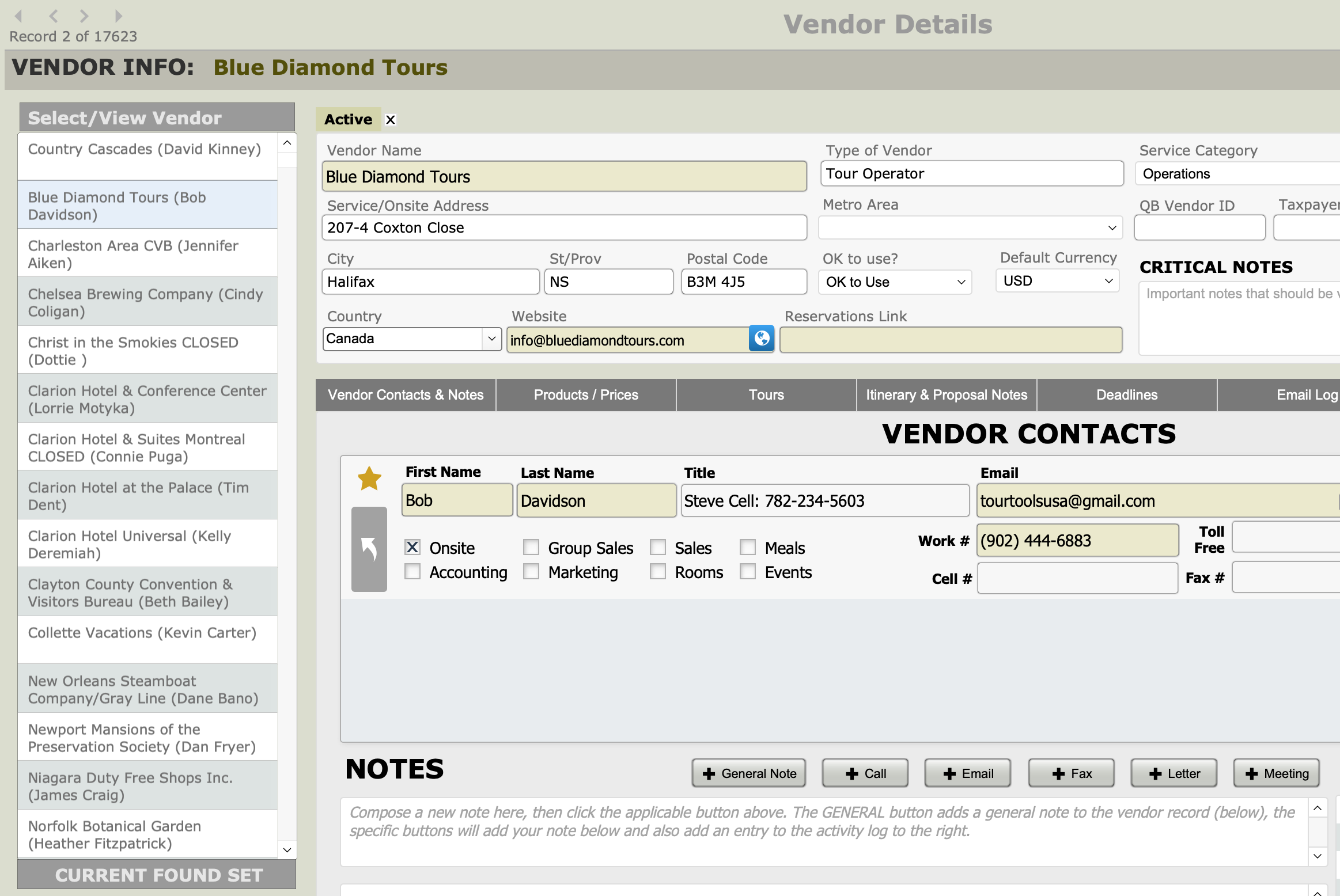Image resolution: width=1340 pixels, height=896 pixels.
Task: Remove the Active status using the X
Action: coord(391,119)
